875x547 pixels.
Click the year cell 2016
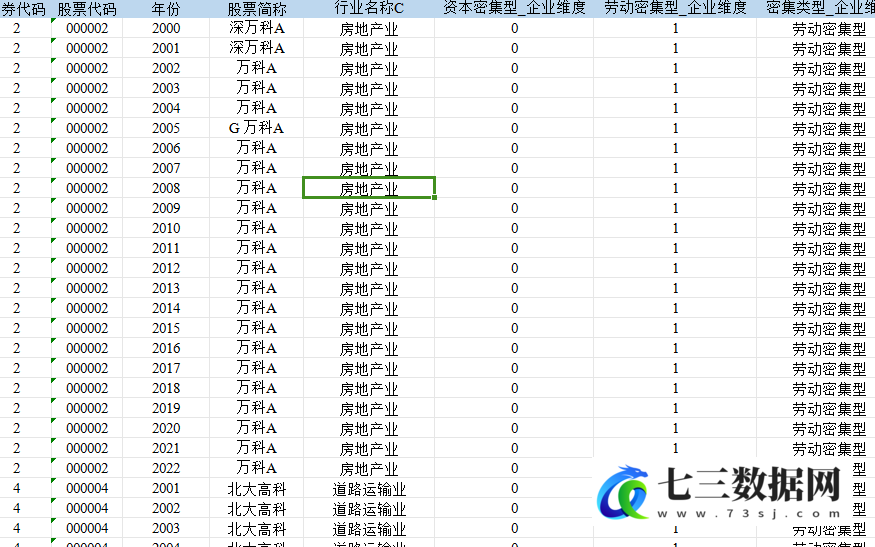[x=166, y=348]
